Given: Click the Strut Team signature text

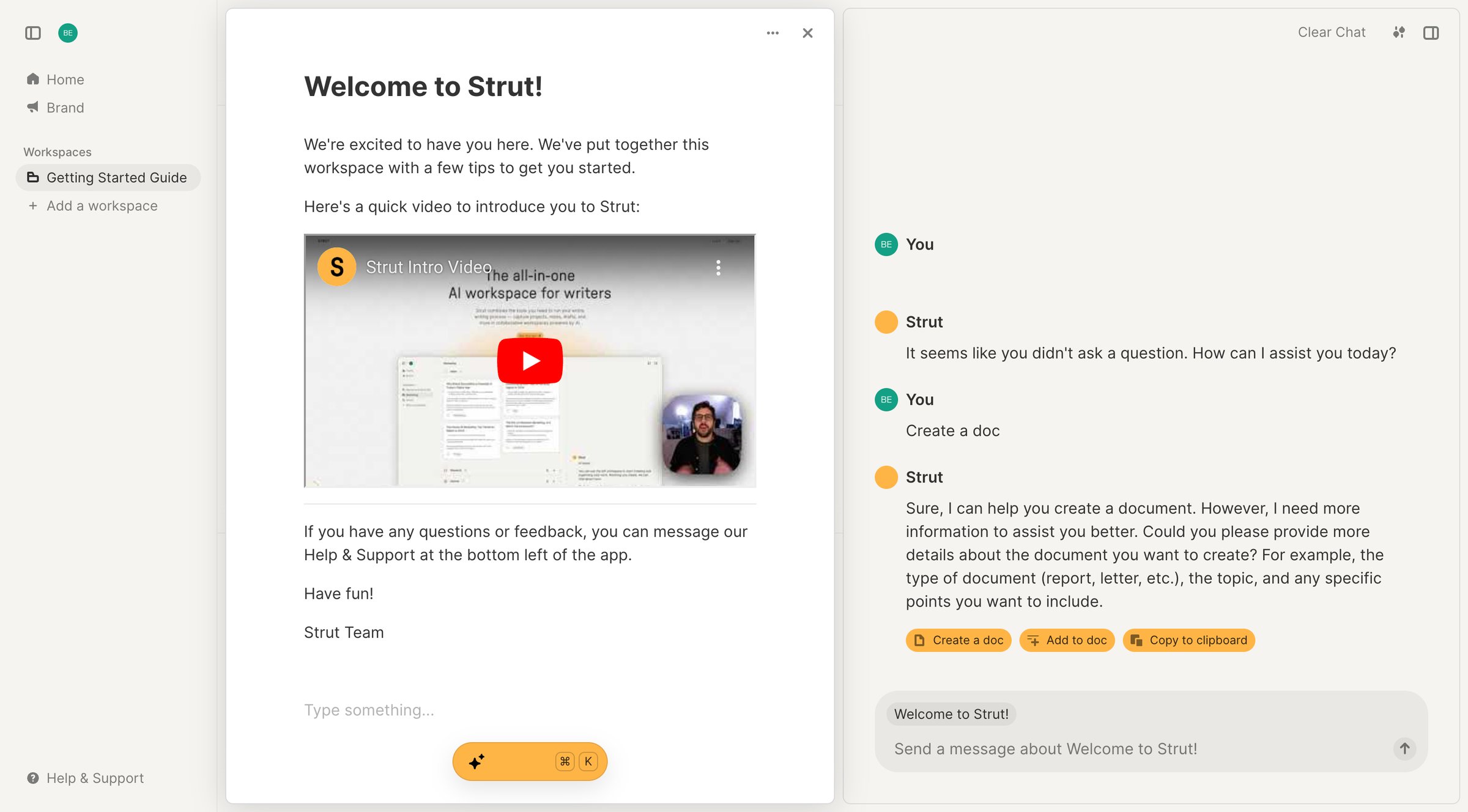Looking at the screenshot, I should click(x=344, y=632).
